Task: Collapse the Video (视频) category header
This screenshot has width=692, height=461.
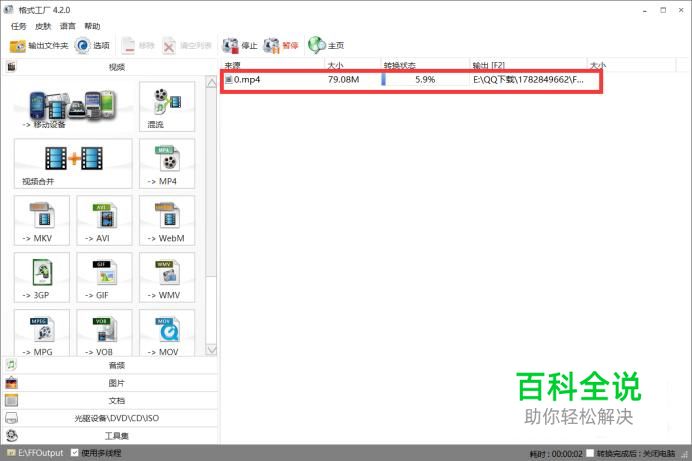Action: click(110, 67)
